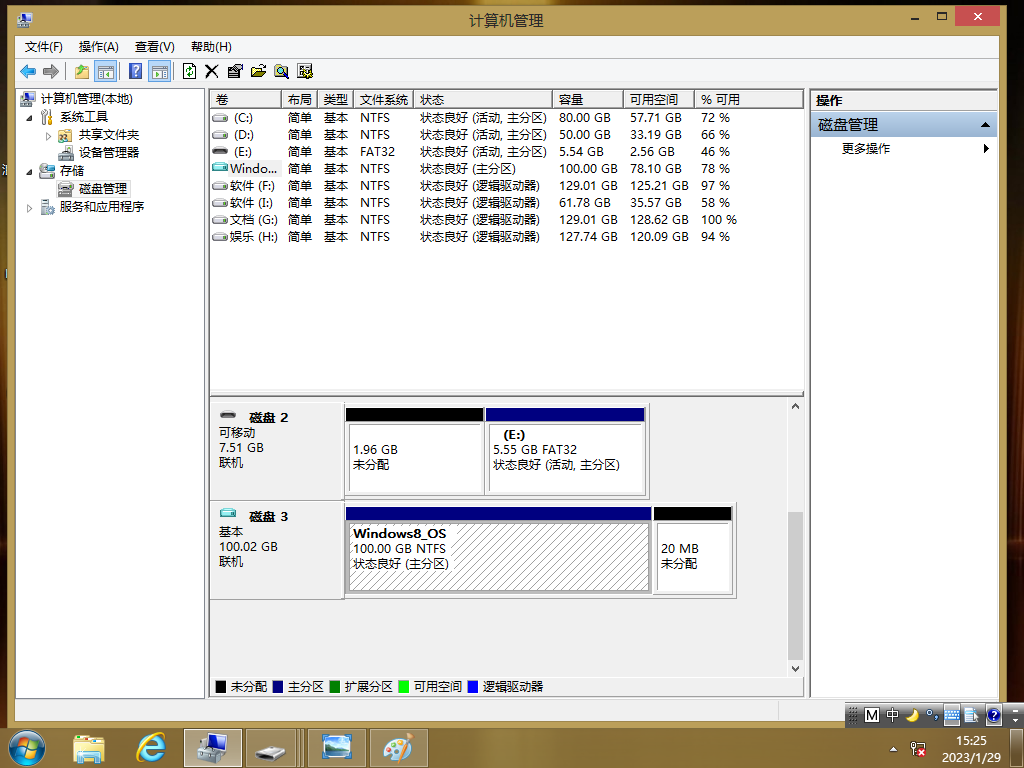Click the IME soft keyboard icon

point(952,716)
